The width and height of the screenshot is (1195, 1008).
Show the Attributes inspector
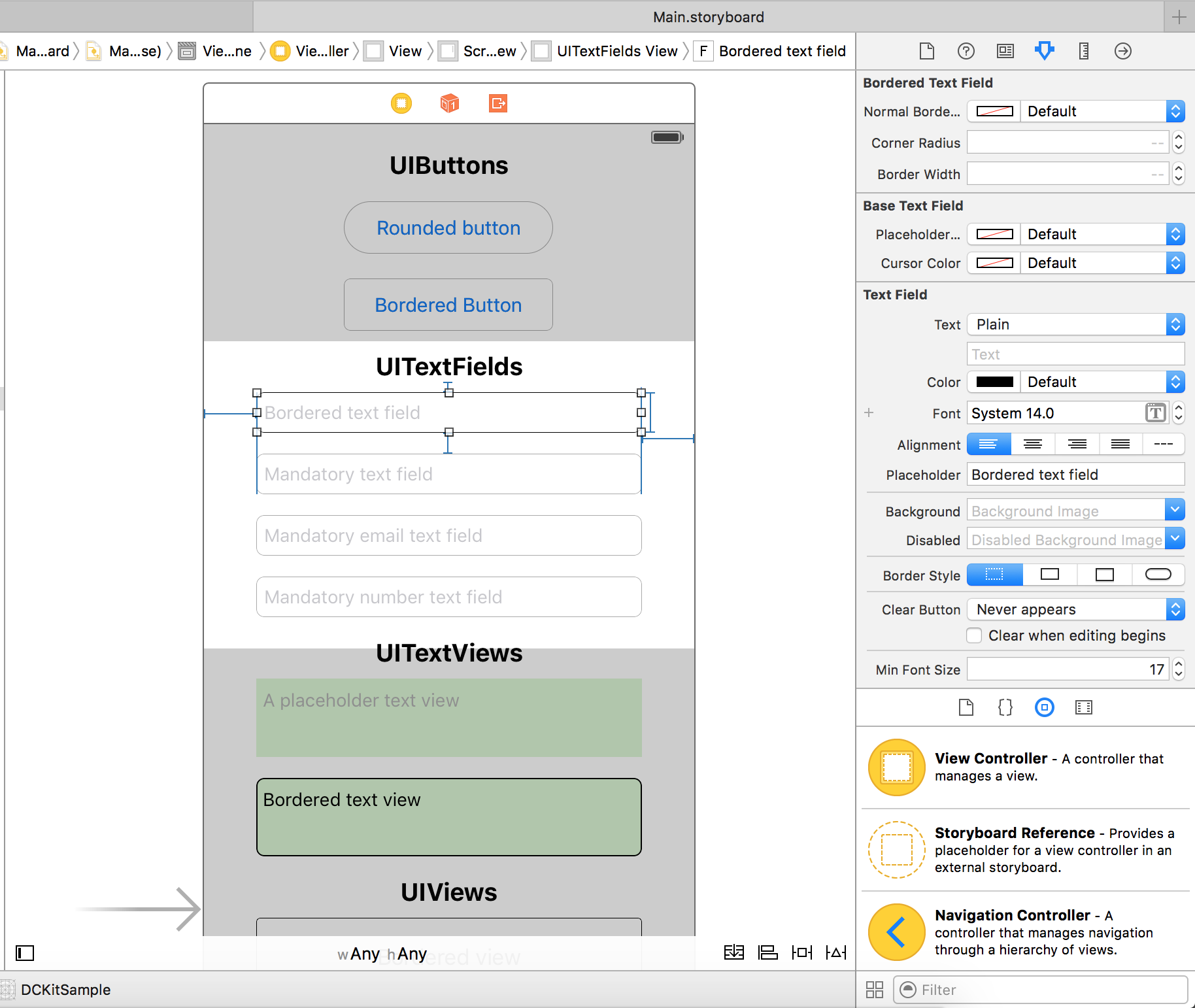[x=1045, y=51]
